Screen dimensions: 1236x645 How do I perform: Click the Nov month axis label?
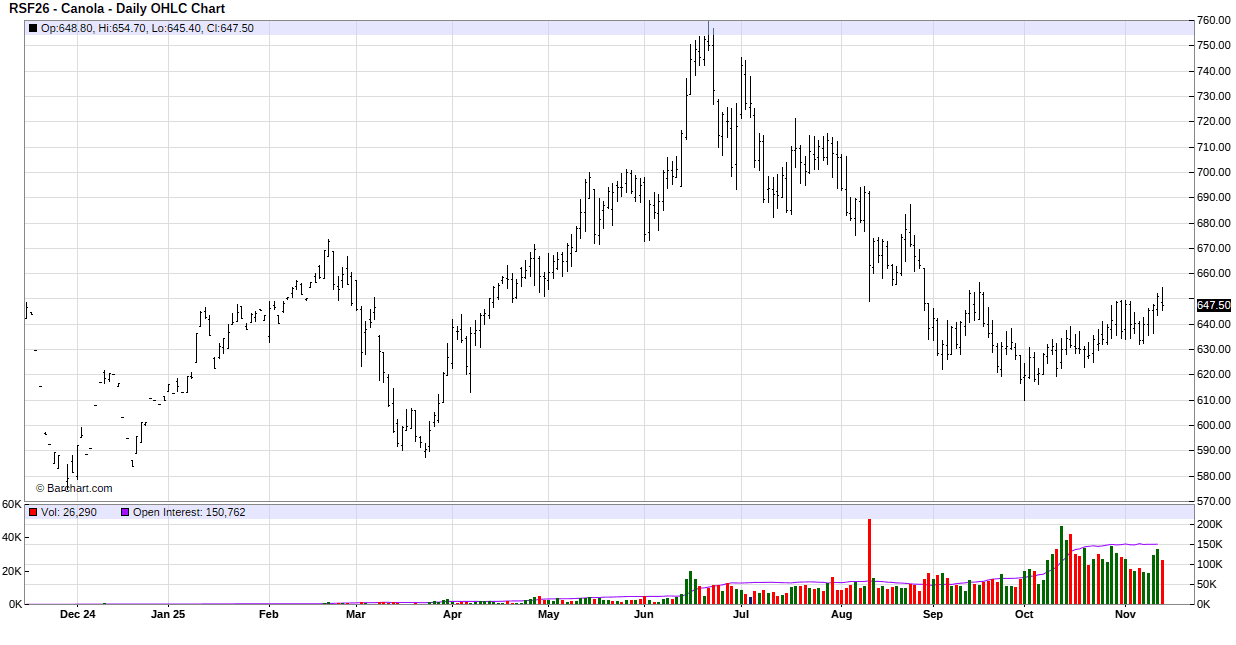click(x=1125, y=615)
